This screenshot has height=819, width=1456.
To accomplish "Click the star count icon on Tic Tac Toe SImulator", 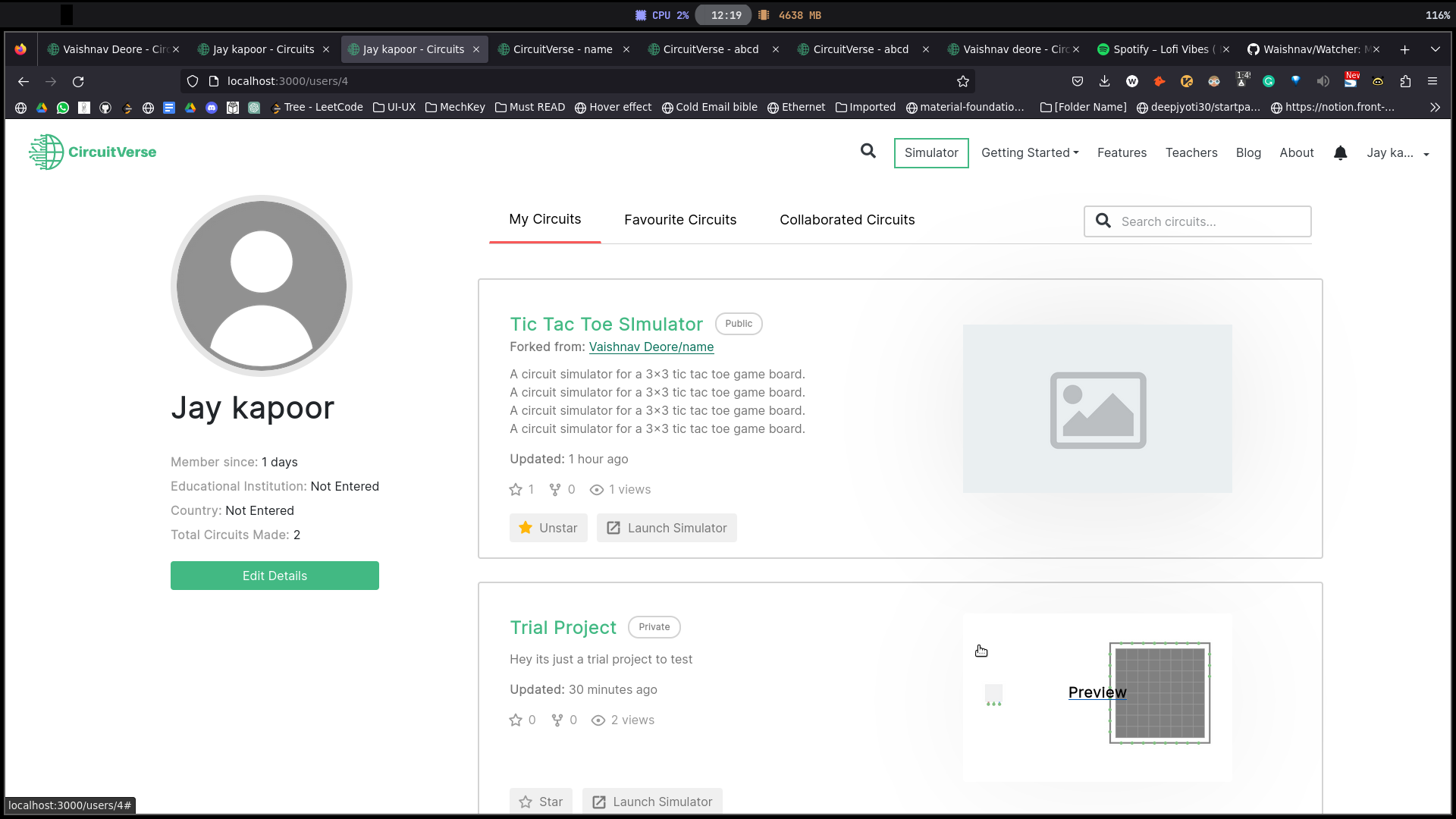I will pyautogui.click(x=516, y=490).
